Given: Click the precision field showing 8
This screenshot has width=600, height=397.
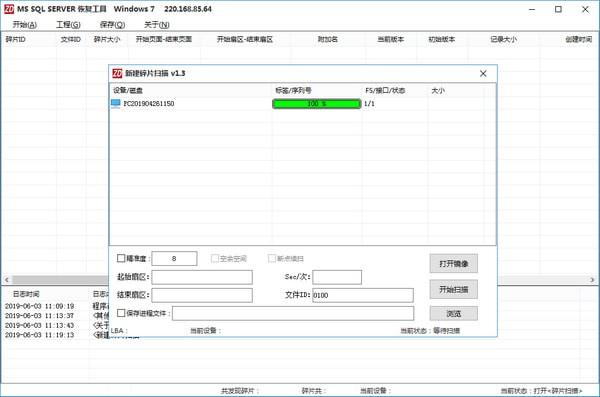Looking at the screenshot, I should click(174, 258).
